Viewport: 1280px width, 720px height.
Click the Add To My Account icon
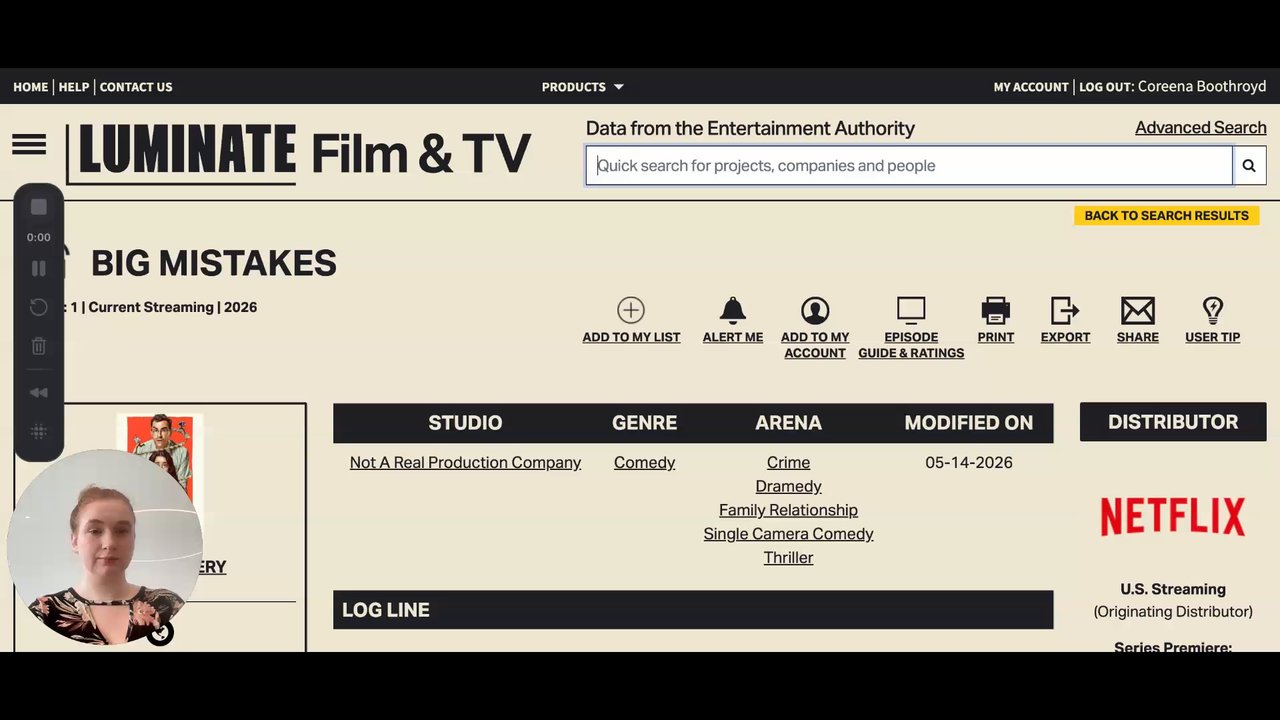tap(815, 310)
